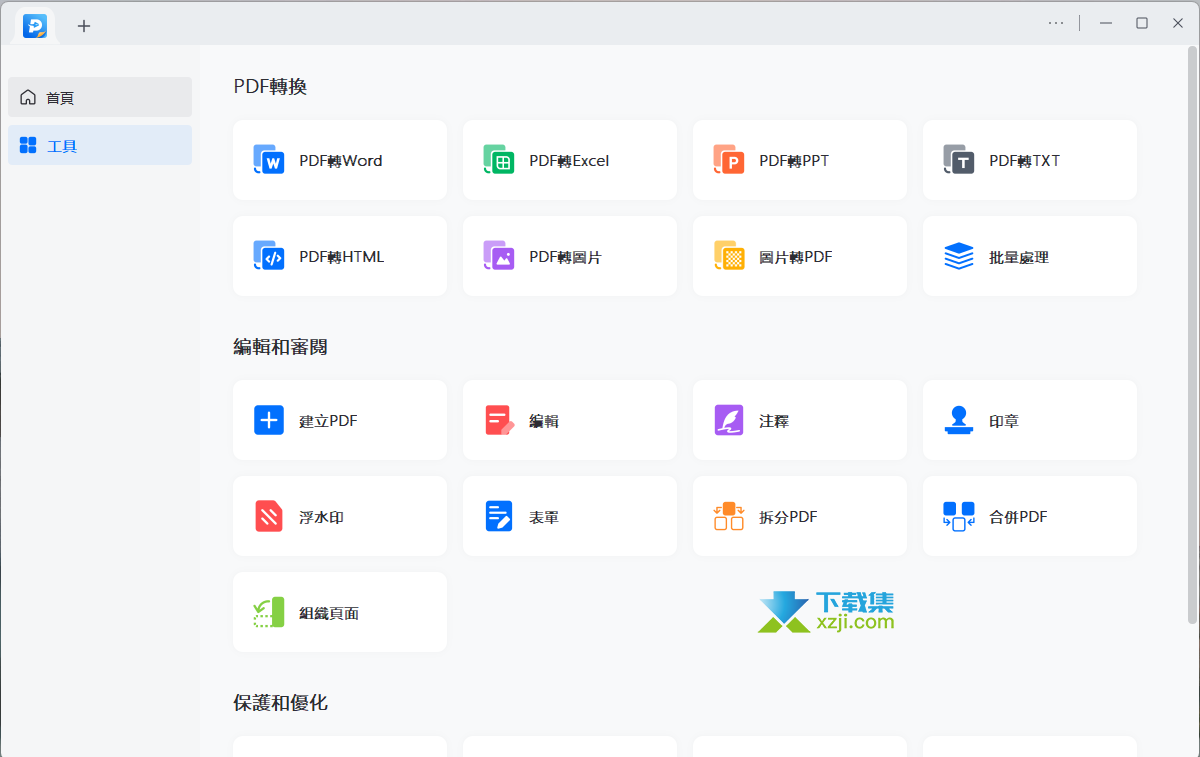Screen dimensions: 1200x757
Task: Launch the 拆分PDF split tool
Action: pyautogui.click(x=800, y=516)
